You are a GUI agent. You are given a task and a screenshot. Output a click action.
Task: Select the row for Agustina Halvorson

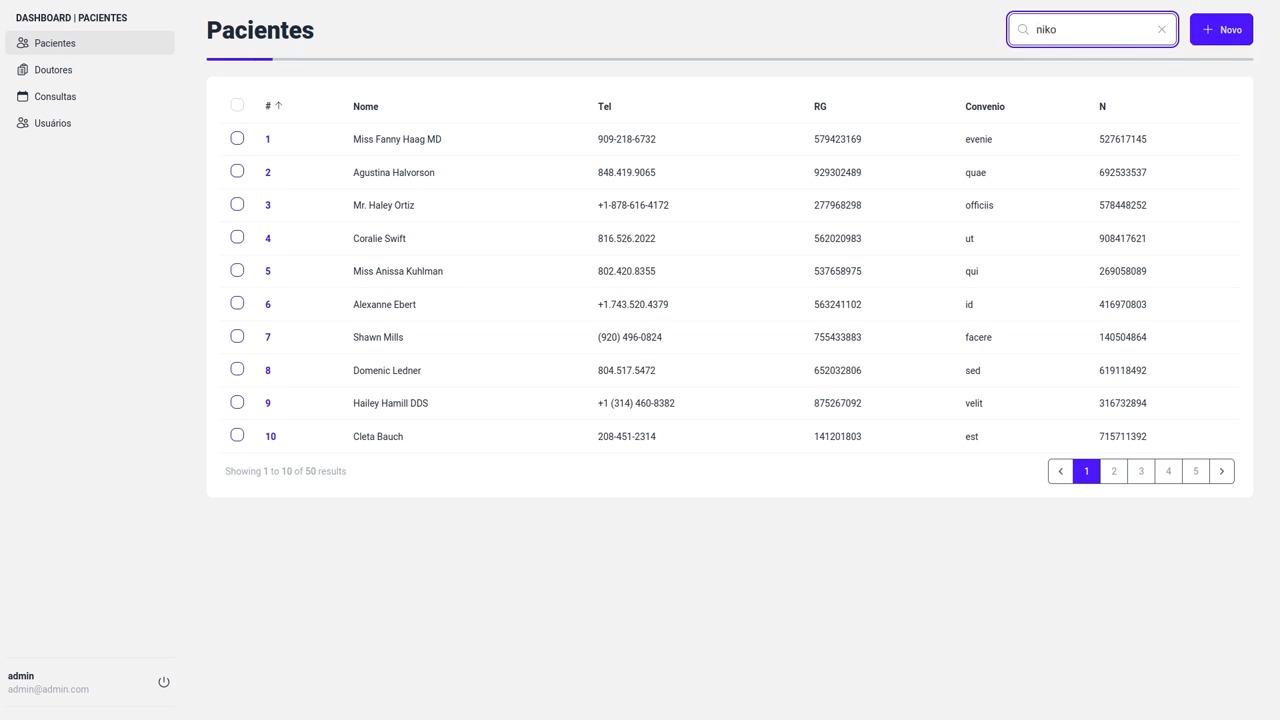pyautogui.click(x=237, y=171)
